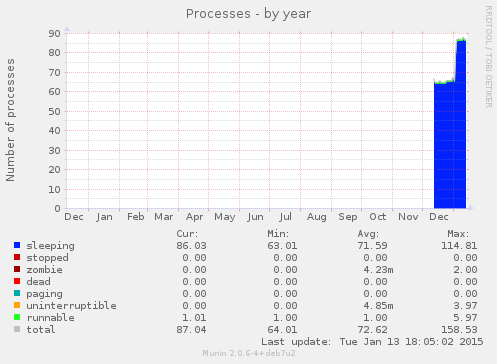497x364 pixels.
Task: Click runnable maximum value 5.97
Action: 465,318
